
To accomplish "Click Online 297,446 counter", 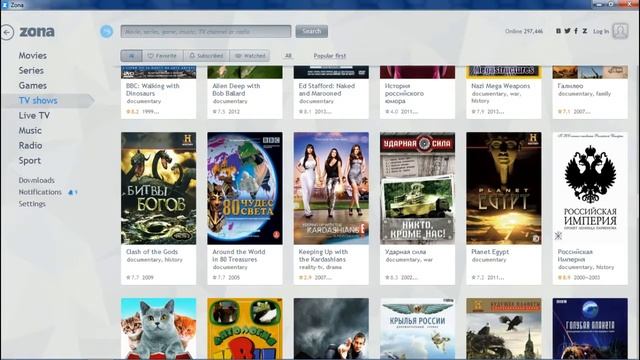I will coord(524,31).
